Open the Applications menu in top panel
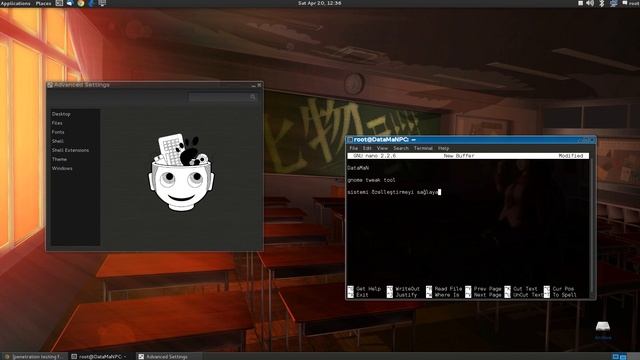The image size is (640, 360). (x=16, y=3)
